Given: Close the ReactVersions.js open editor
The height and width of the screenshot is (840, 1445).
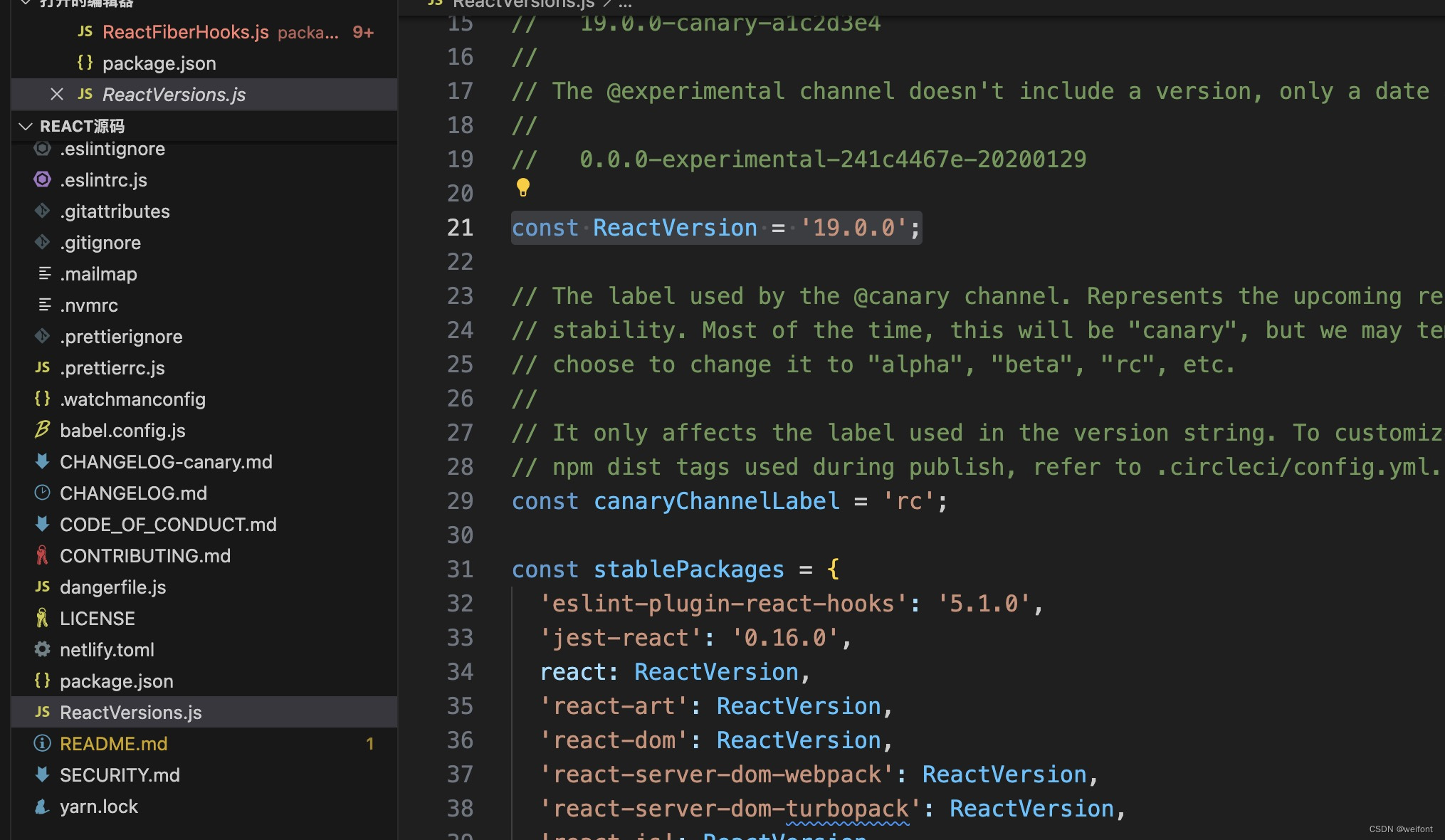Looking at the screenshot, I should point(57,94).
